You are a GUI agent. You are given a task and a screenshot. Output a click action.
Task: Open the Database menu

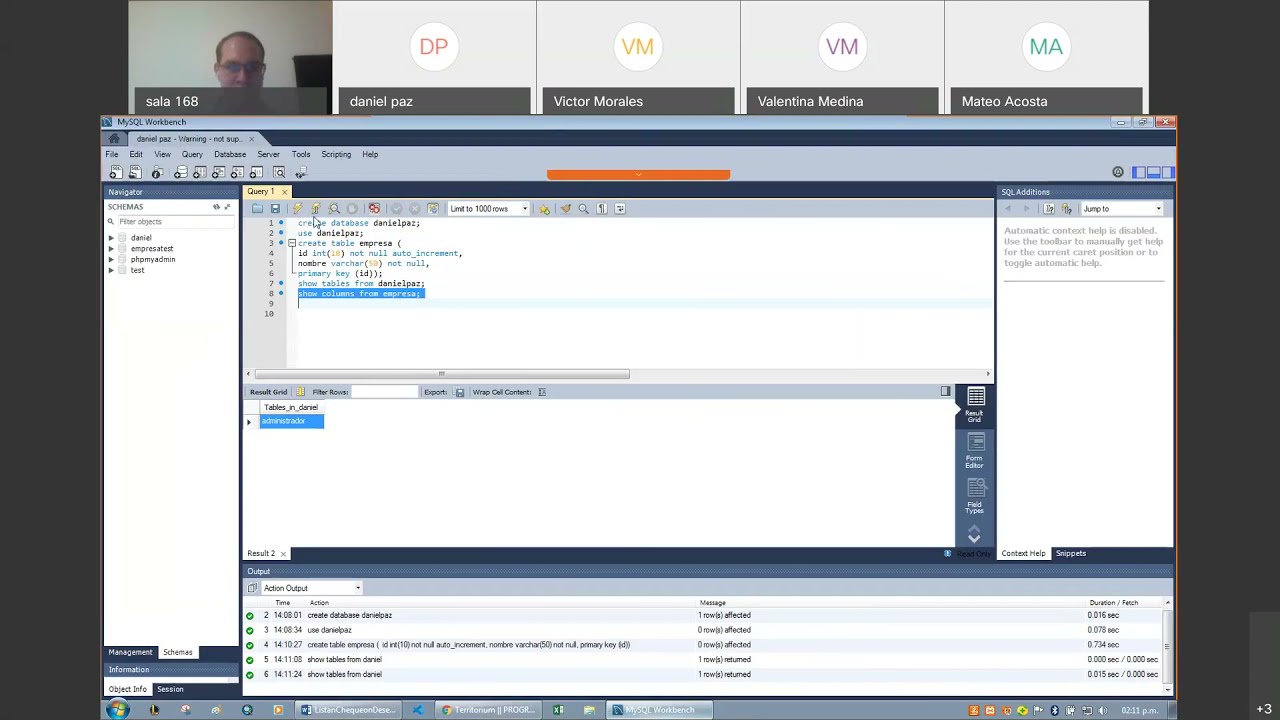pos(230,154)
